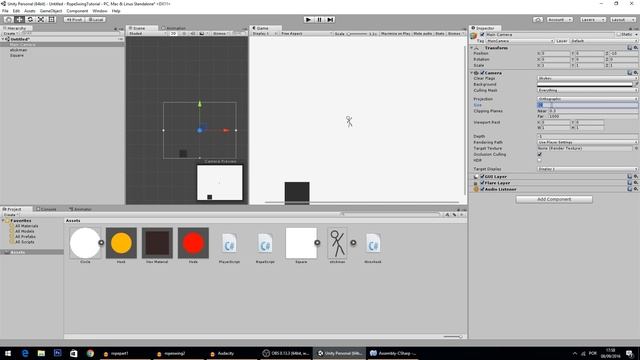Open the Component menu
This screenshot has height=360, width=640.
[77, 11]
